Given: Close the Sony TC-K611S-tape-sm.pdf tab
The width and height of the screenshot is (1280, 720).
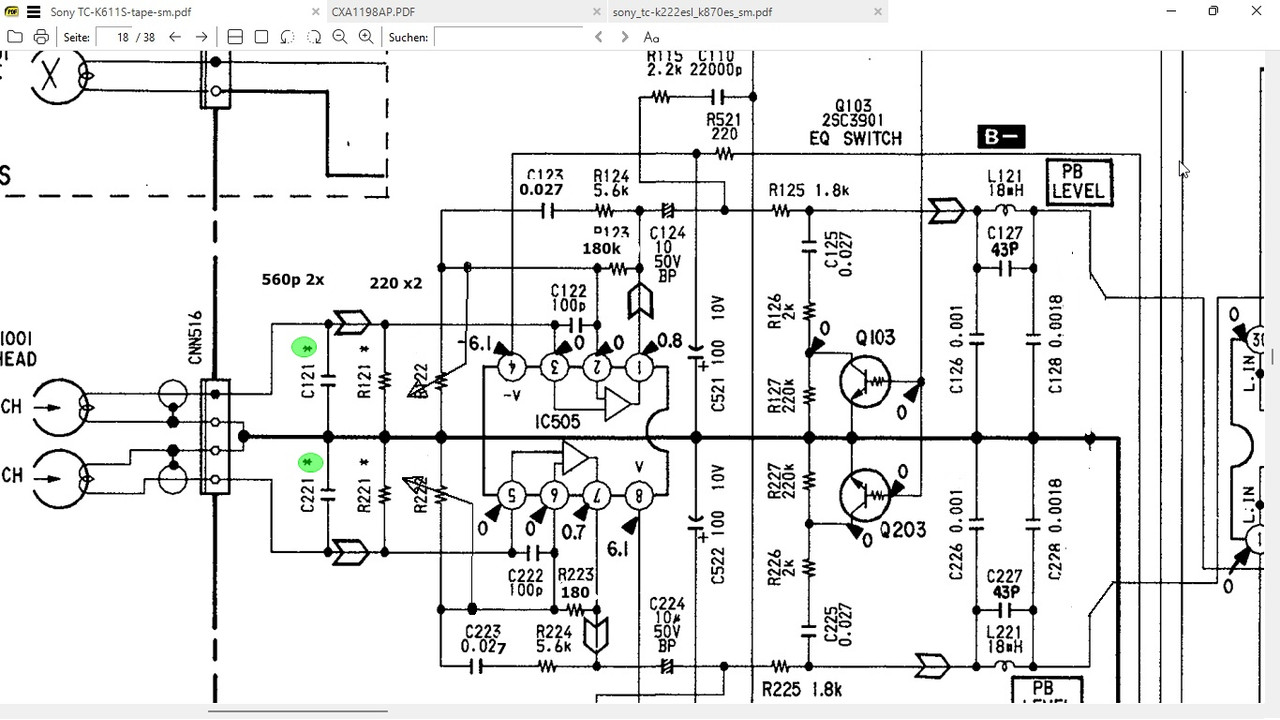Looking at the screenshot, I should coord(318,12).
